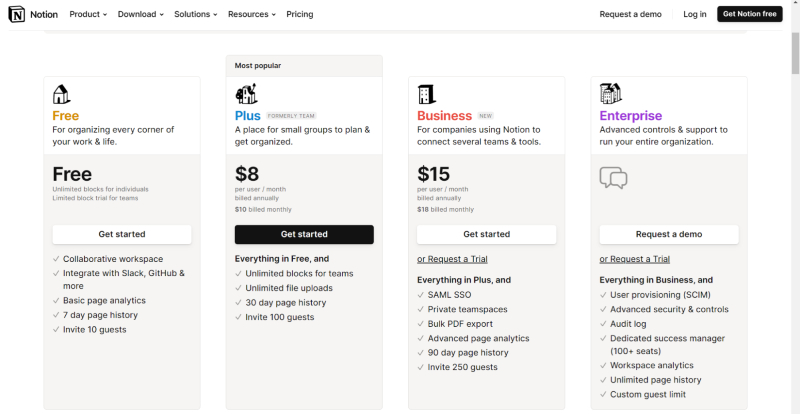The image size is (800, 414).
Task: Click the FORMERLY TEAM badge
Action: pyautogui.click(x=291, y=116)
